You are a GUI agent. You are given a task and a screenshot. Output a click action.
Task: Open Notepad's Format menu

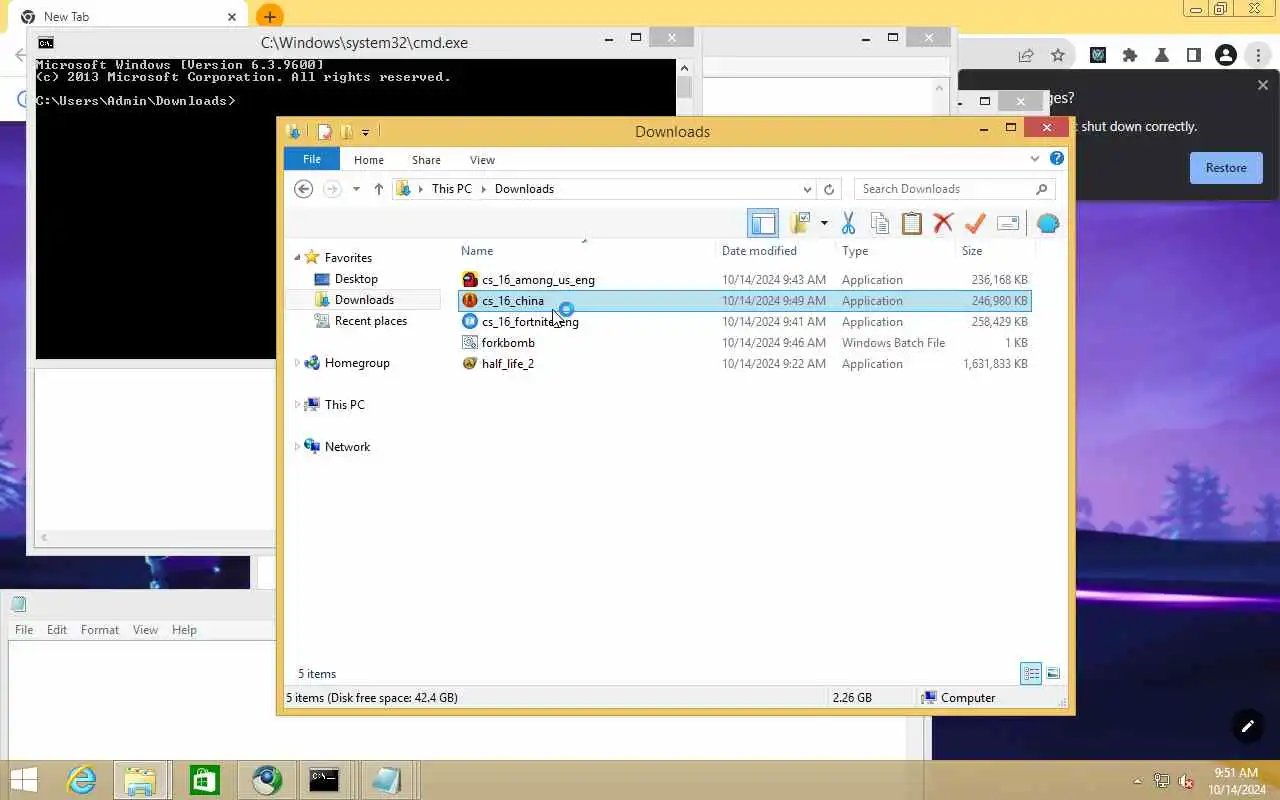click(x=100, y=630)
